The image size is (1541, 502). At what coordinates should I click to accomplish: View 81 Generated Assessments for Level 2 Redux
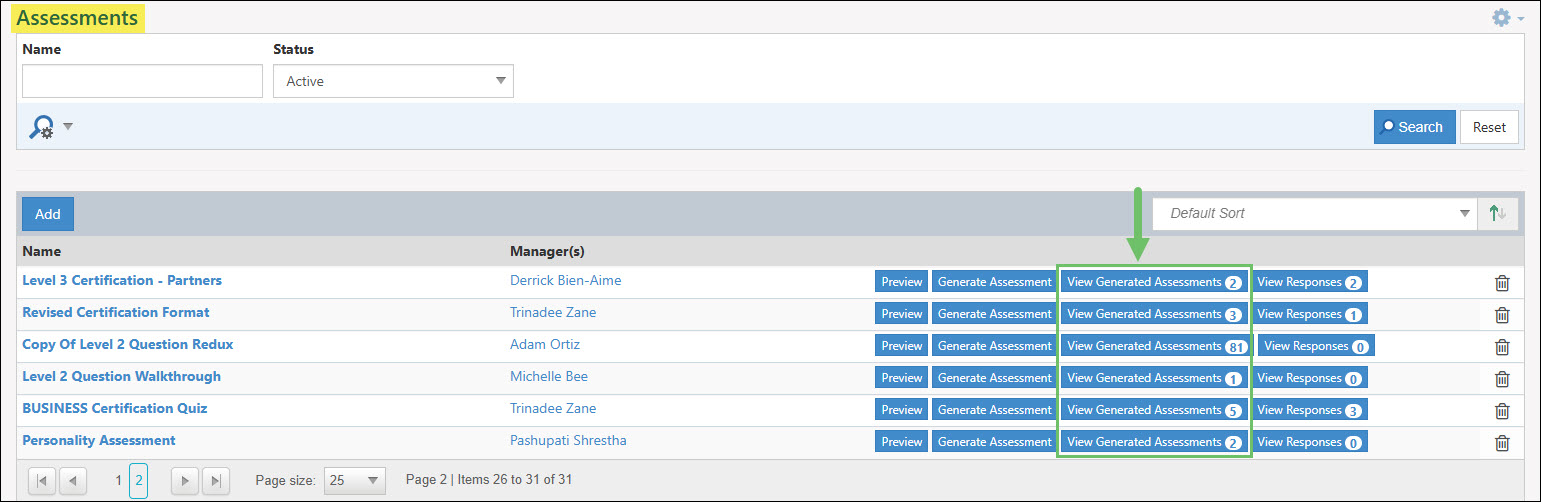click(1158, 346)
